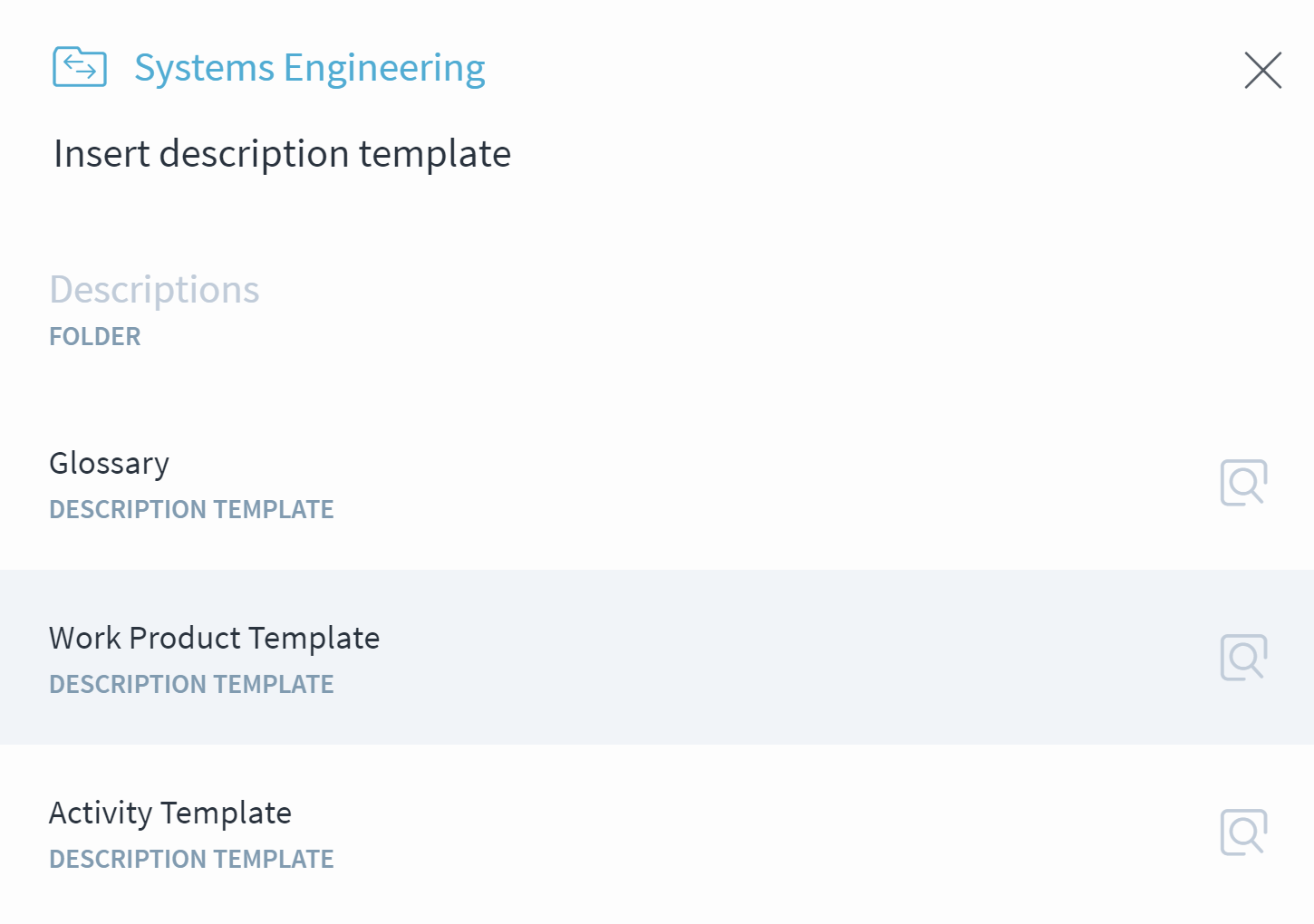Preview the Work Product Template
Image resolution: width=1314 pixels, height=924 pixels.
pos(1243,658)
